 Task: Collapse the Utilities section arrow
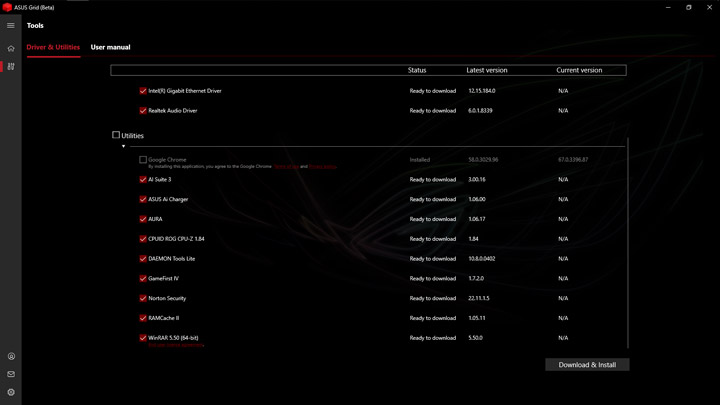[124, 146]
